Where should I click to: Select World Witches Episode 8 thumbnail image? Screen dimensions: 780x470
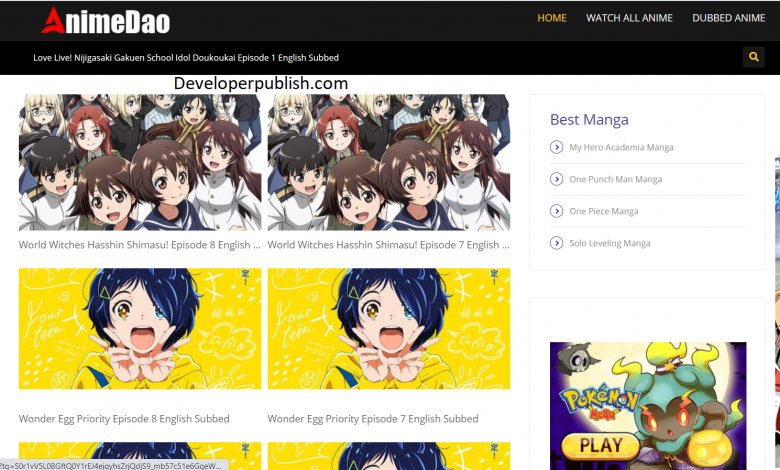point(140,162)
